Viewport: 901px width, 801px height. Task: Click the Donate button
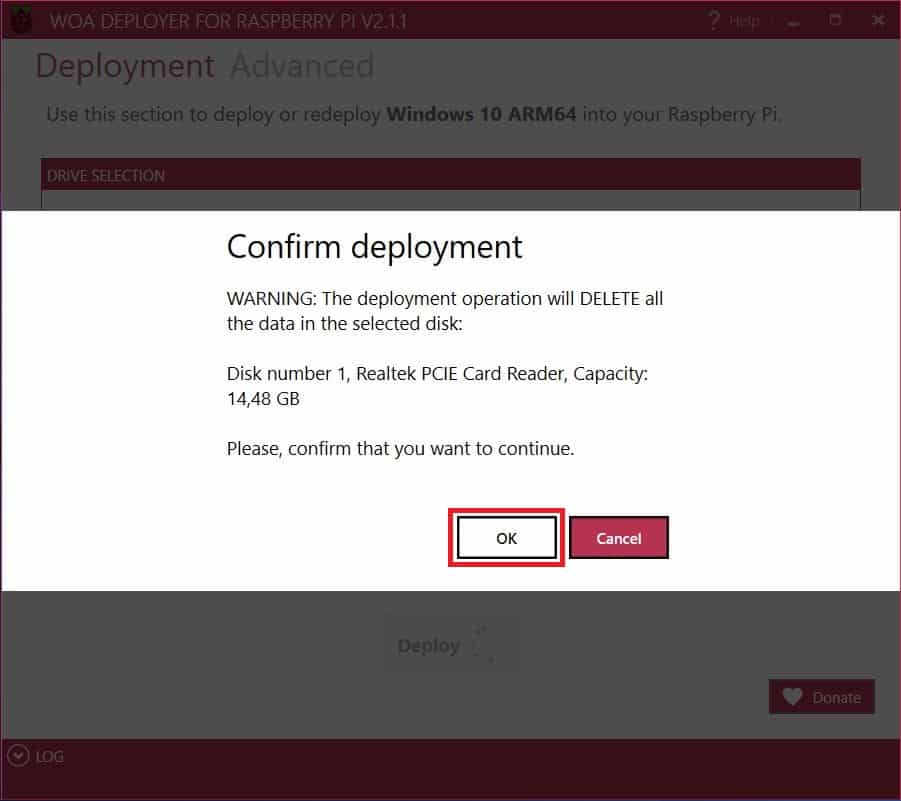pos(822,697)
